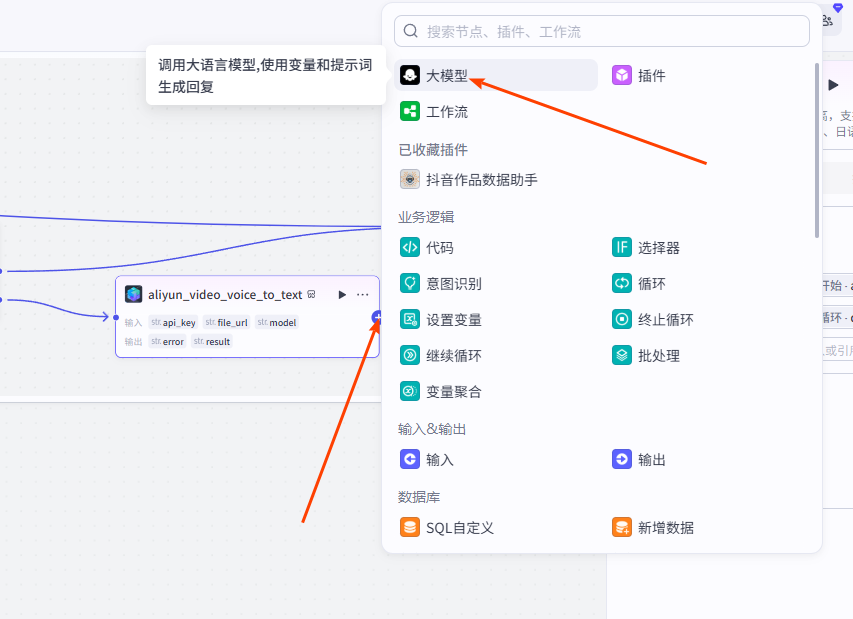The height and width of the screenshot is (619, 853).
Task: Add a 终止循环 break-loop node
Action: [653, 319]
